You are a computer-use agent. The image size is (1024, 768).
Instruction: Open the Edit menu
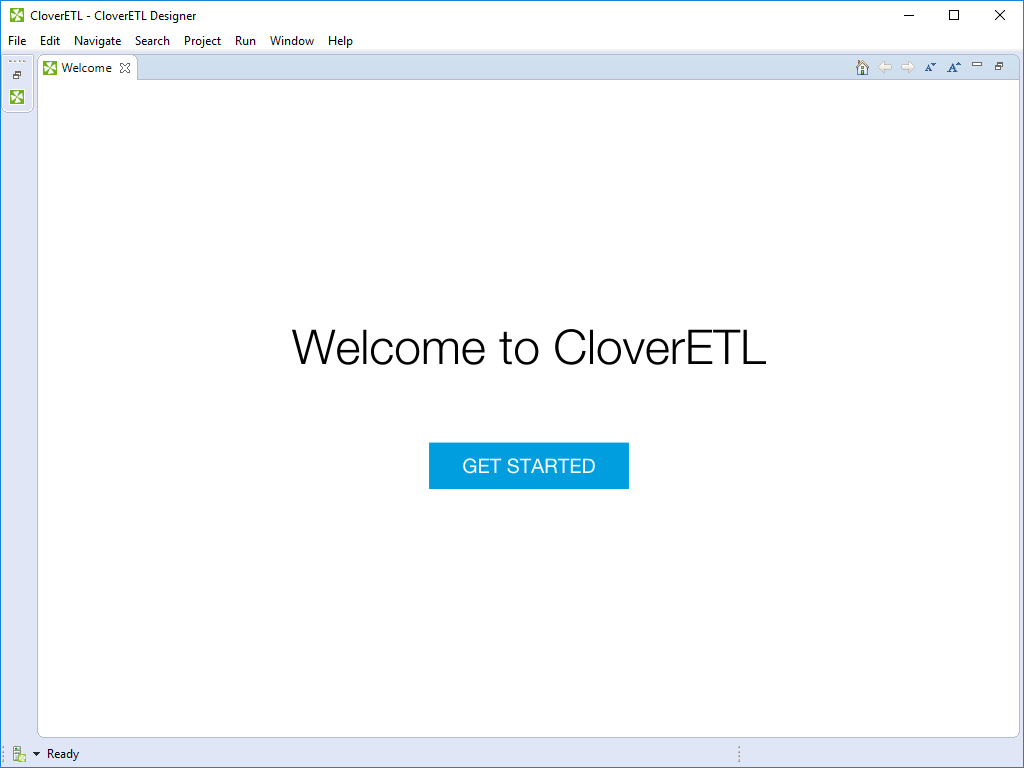point(50,40)
